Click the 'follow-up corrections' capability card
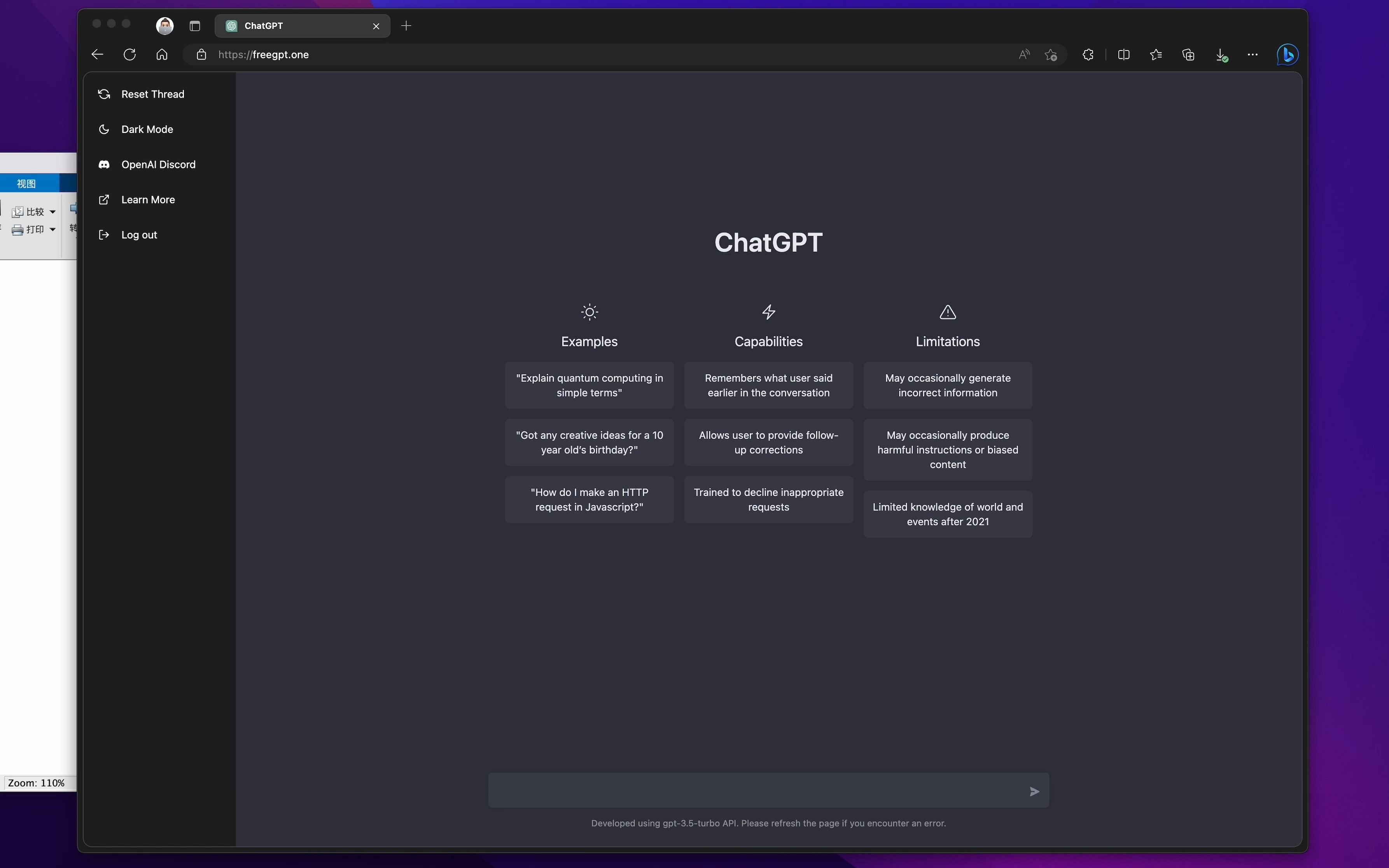 (768, 442)
